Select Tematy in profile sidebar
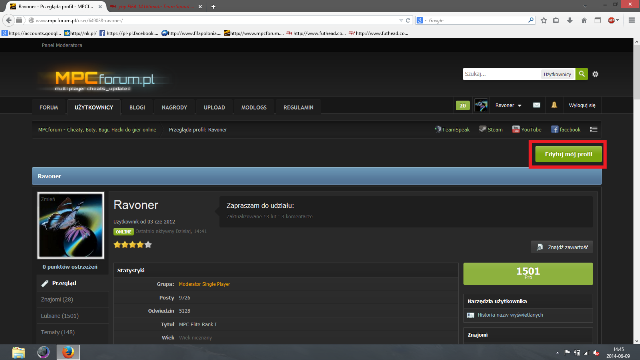 pyautogui.click(x=73, y=332)
